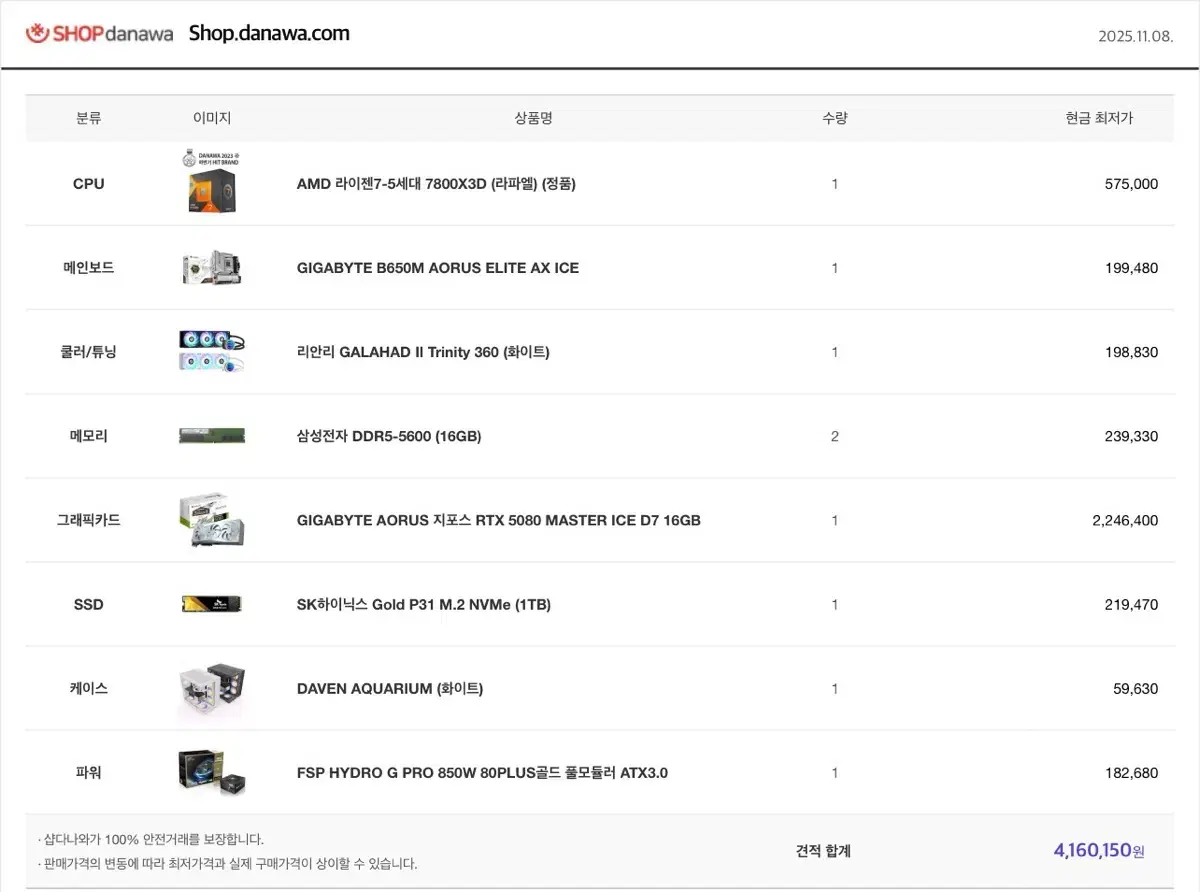Click the GALAHAD II Trinity cooler thumbnail
Viewport: 1200px width, 892px height.
(211, 351)
